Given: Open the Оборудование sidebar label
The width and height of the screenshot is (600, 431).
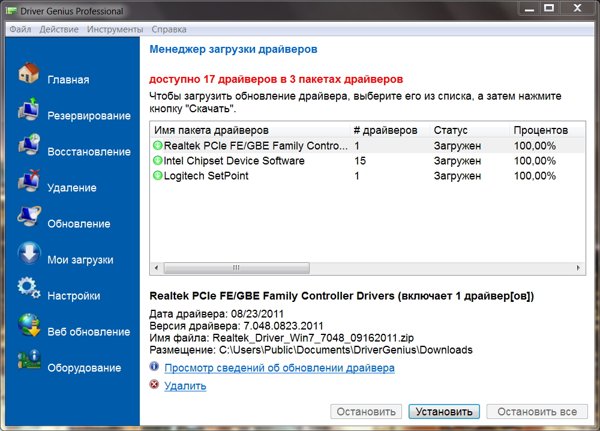Looking at the screenshot, I should pyautogui.click(x=84, y=368).
